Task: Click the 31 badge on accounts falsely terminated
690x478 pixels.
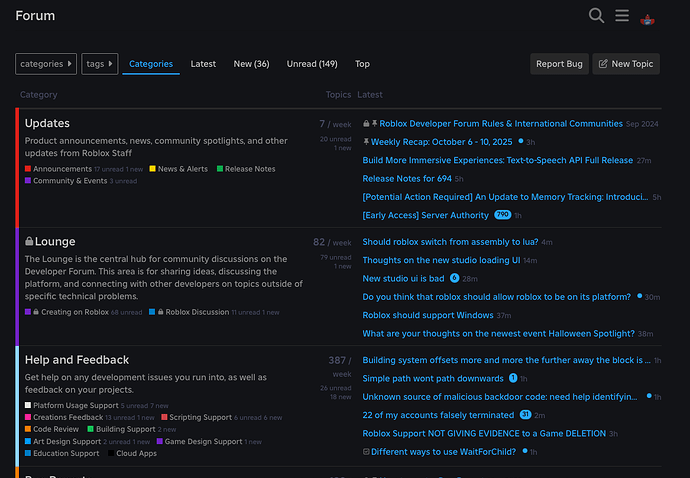Action: (x=525, y=415)
